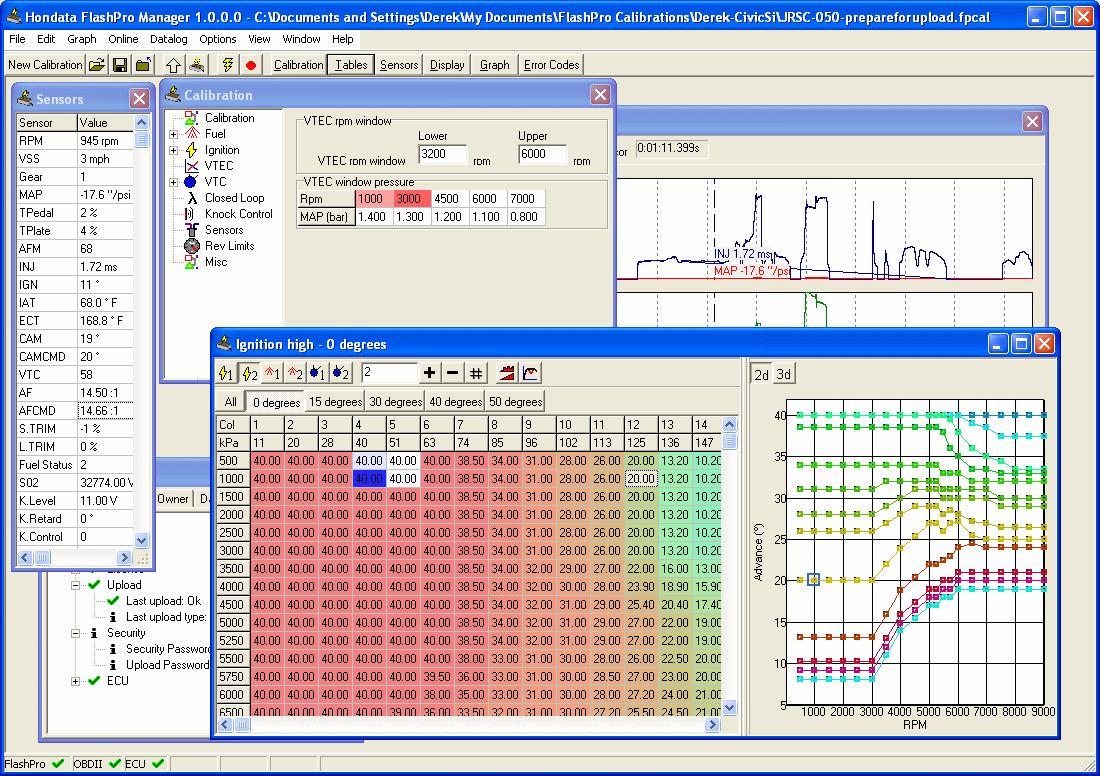This screenshot has height=776, width=1100.
Task: Click the red datalog record icon
Action: click(251, 65)
